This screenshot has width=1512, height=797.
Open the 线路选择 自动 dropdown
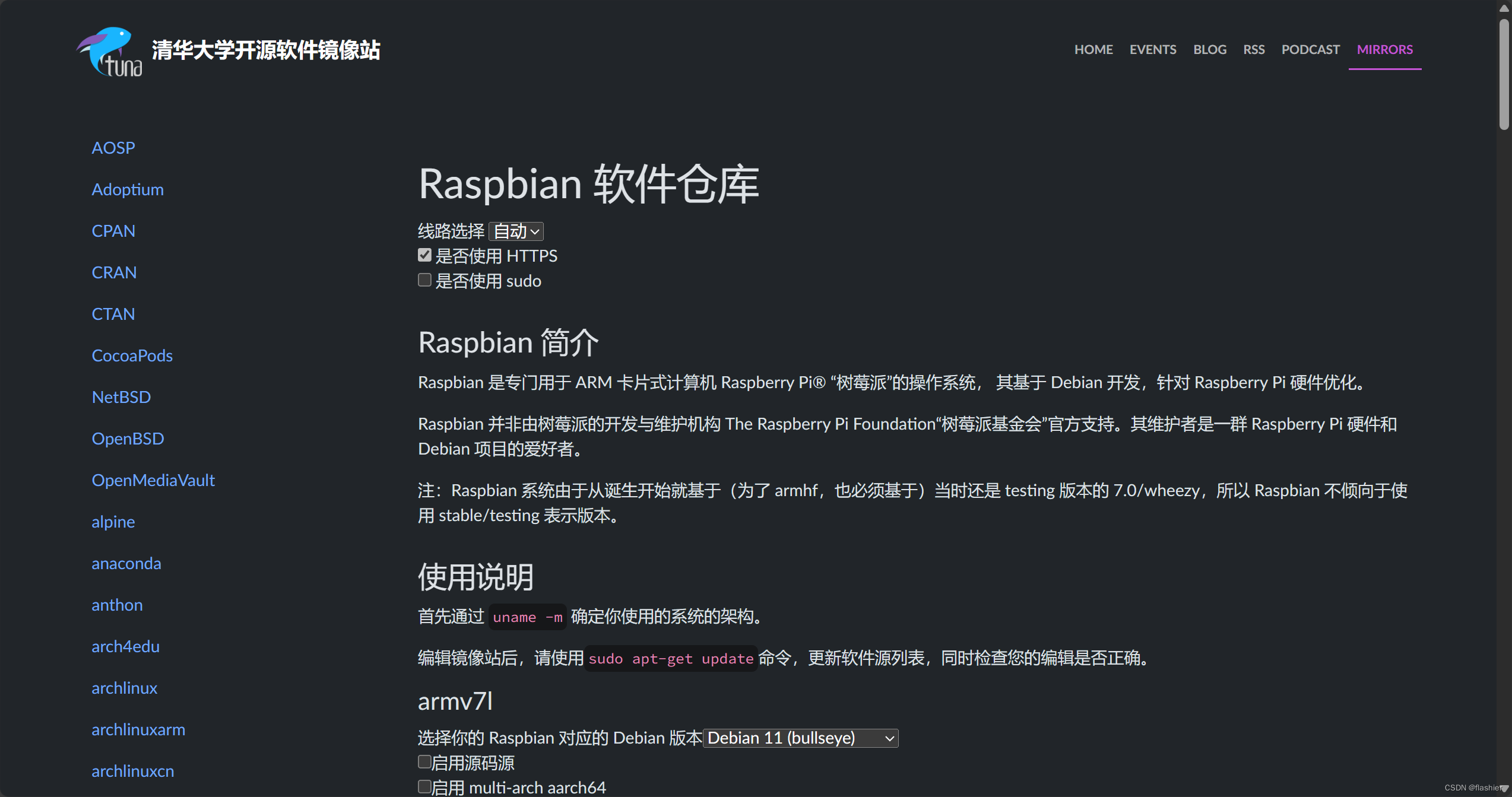[516, 231]
